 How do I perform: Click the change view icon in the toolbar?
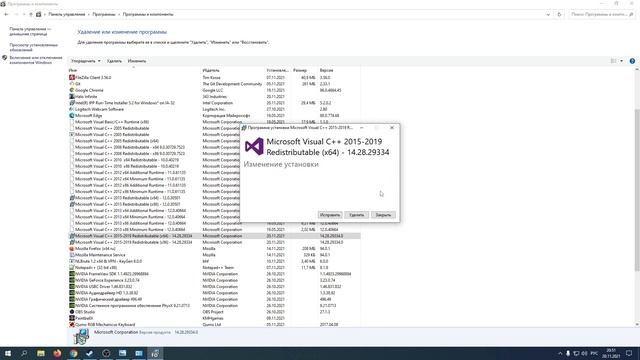click(613, 61)
